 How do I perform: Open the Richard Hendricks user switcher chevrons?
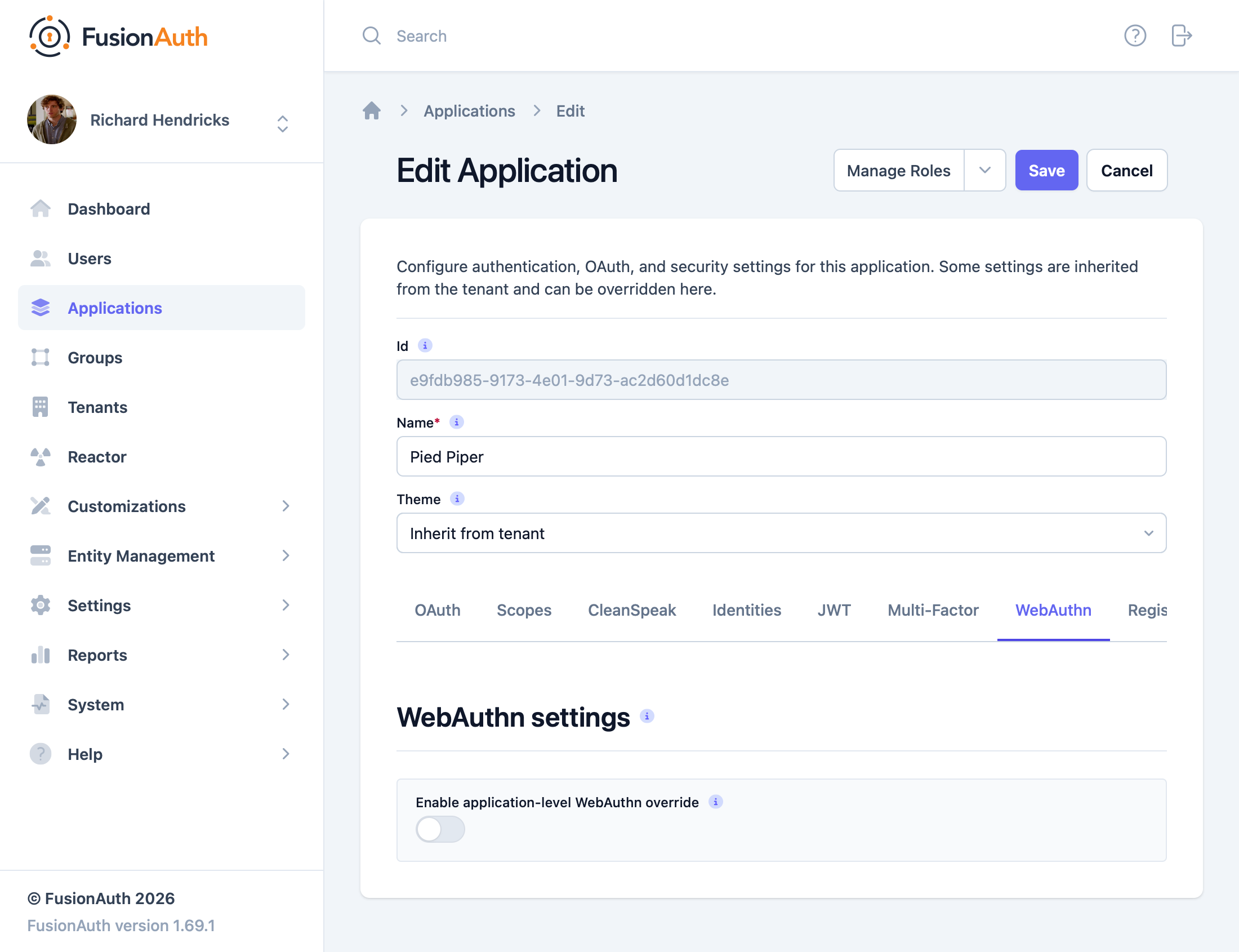283,123
